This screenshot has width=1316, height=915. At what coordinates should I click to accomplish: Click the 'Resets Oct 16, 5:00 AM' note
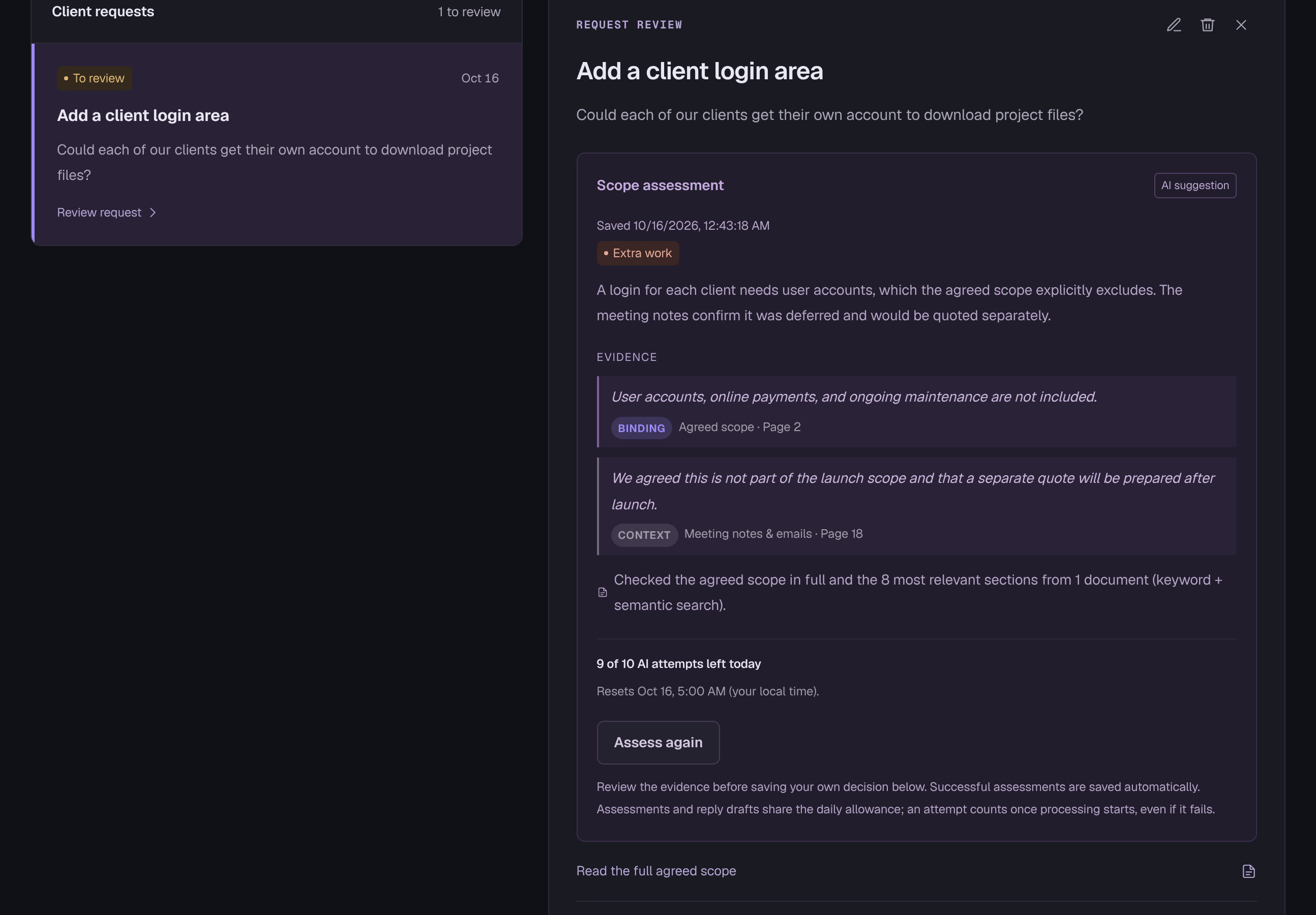click(708, 691)
